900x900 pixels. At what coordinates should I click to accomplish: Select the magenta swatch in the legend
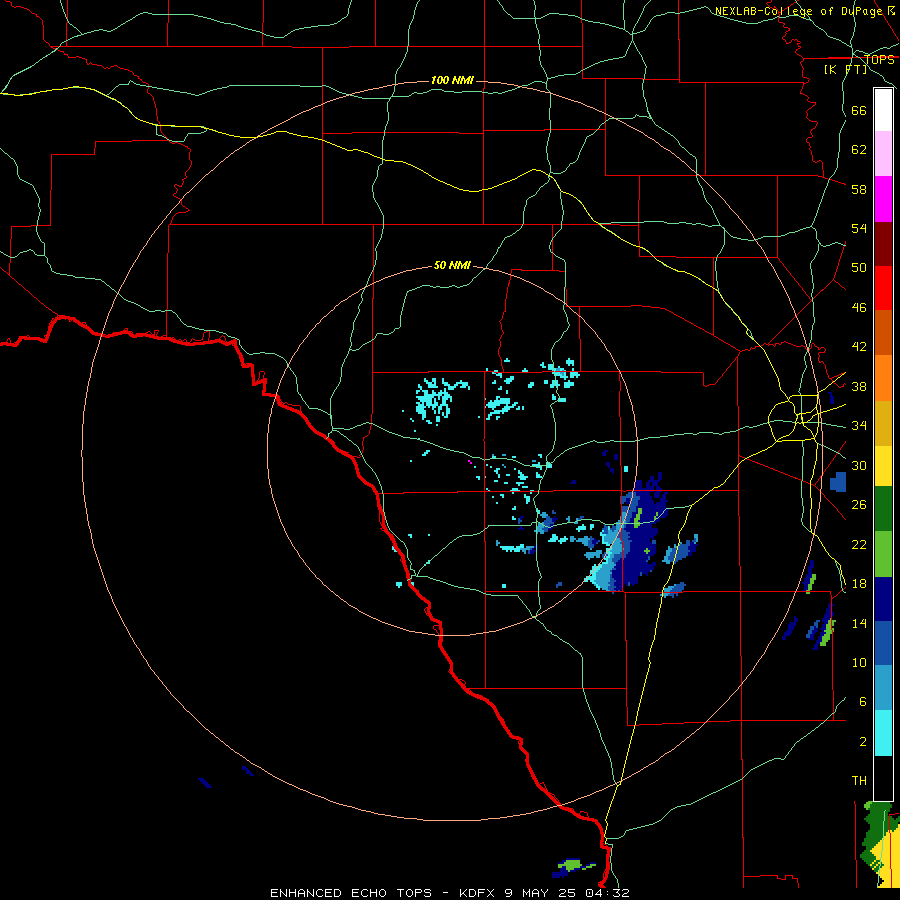pos(883,199)
